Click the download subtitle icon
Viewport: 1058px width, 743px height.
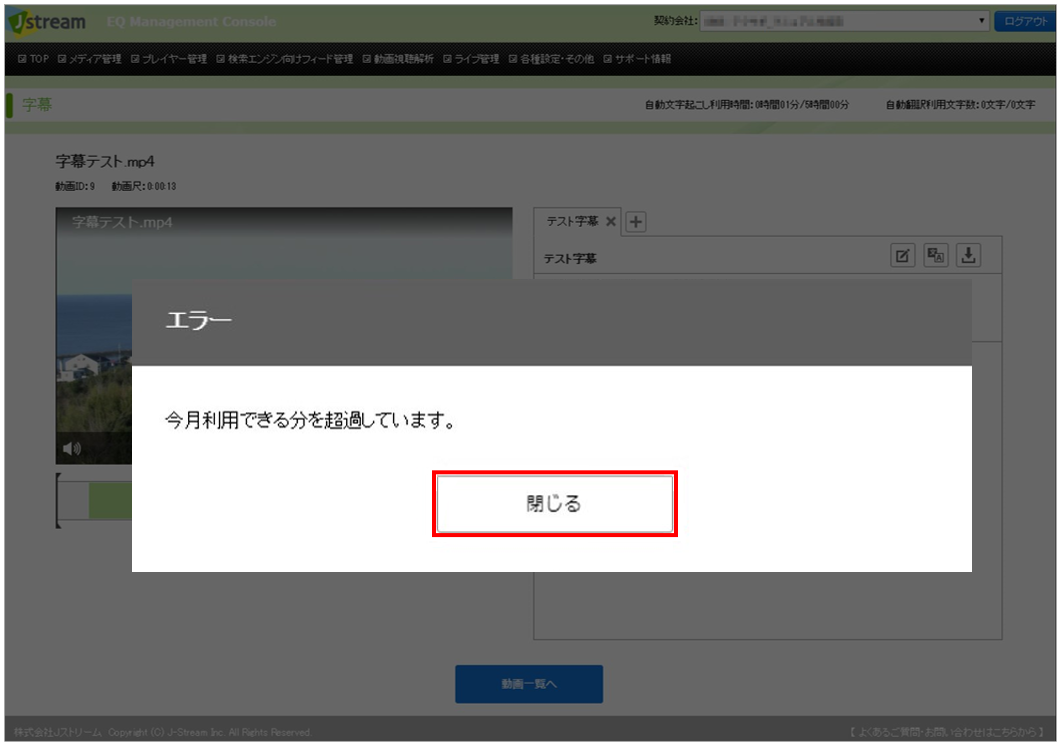click(x=968, y=256)
